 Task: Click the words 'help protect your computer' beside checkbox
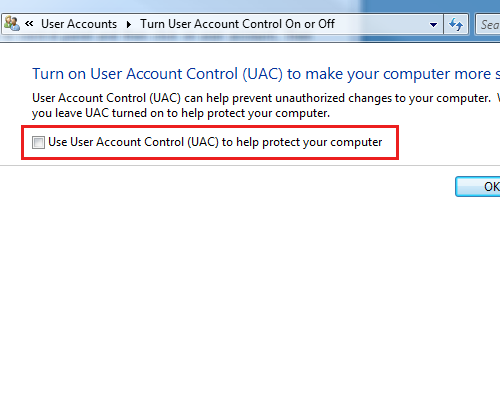(309, 142)
